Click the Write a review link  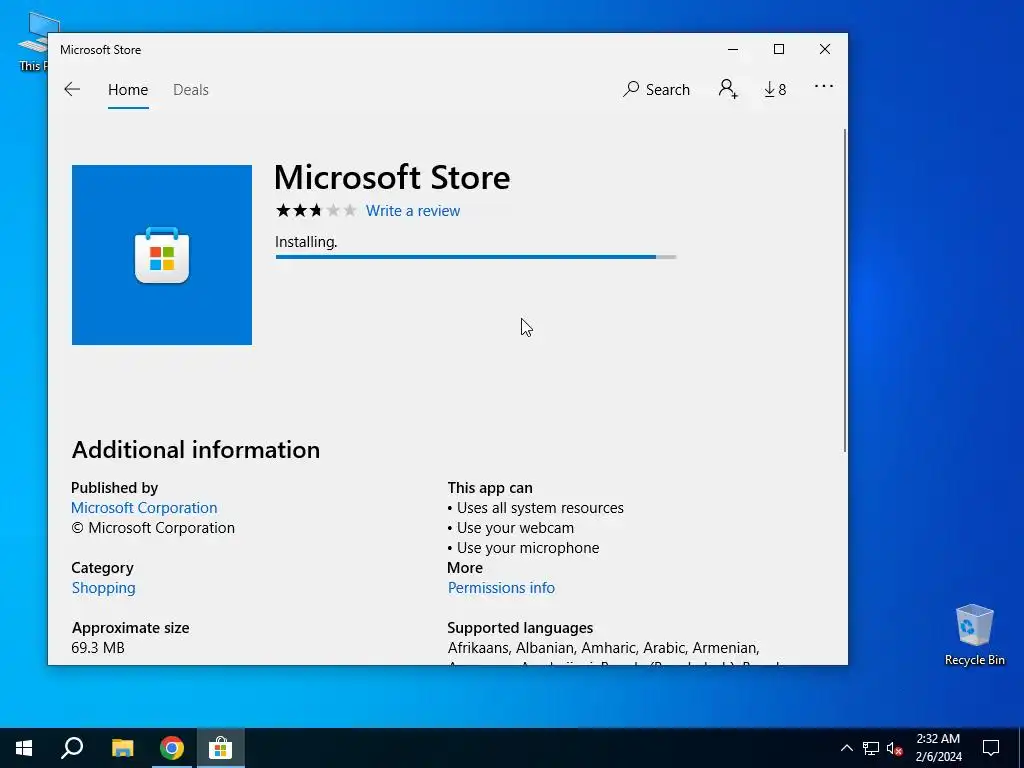(413, 211)
